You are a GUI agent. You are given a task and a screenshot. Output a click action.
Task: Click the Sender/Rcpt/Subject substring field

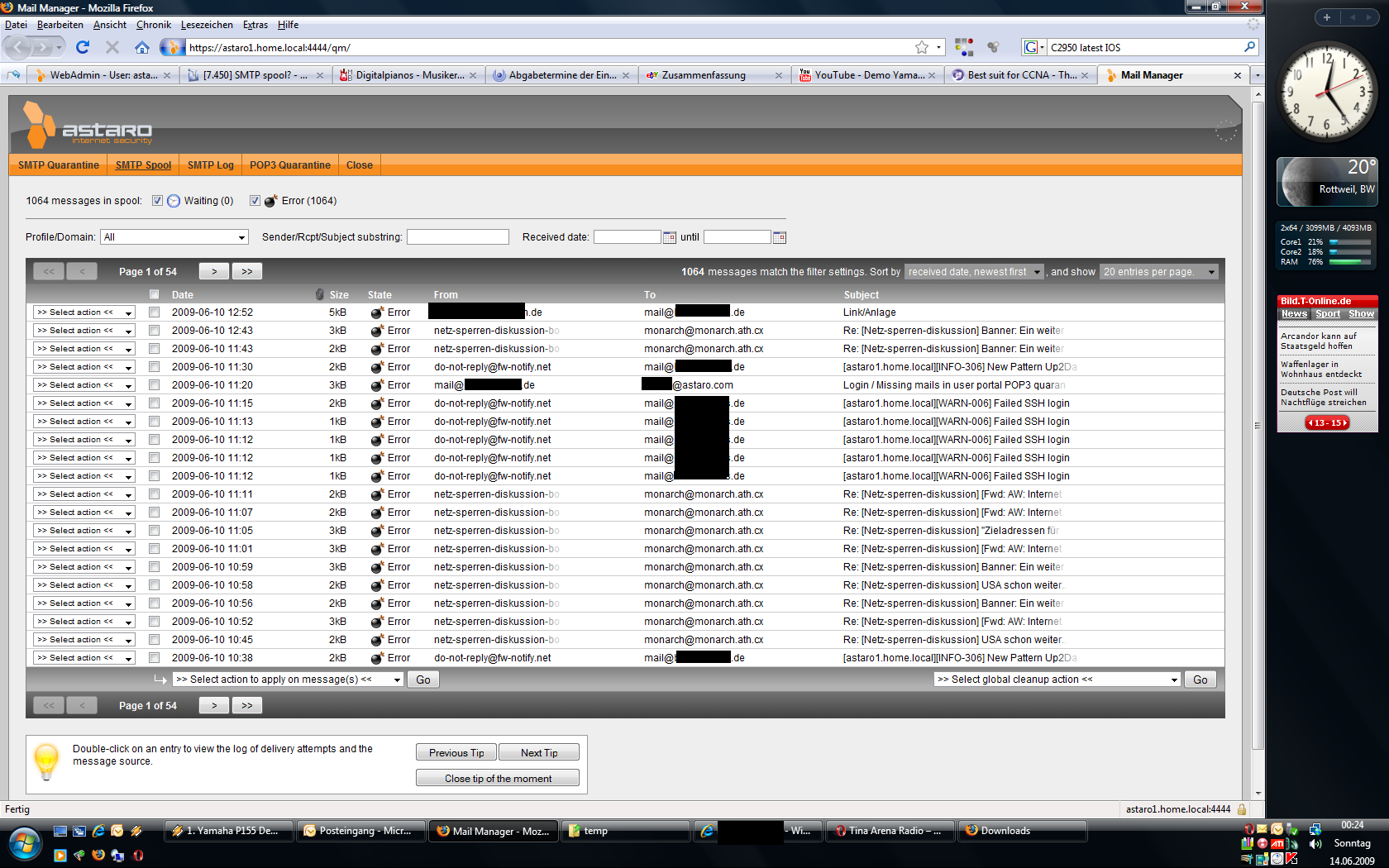[458, 237]
